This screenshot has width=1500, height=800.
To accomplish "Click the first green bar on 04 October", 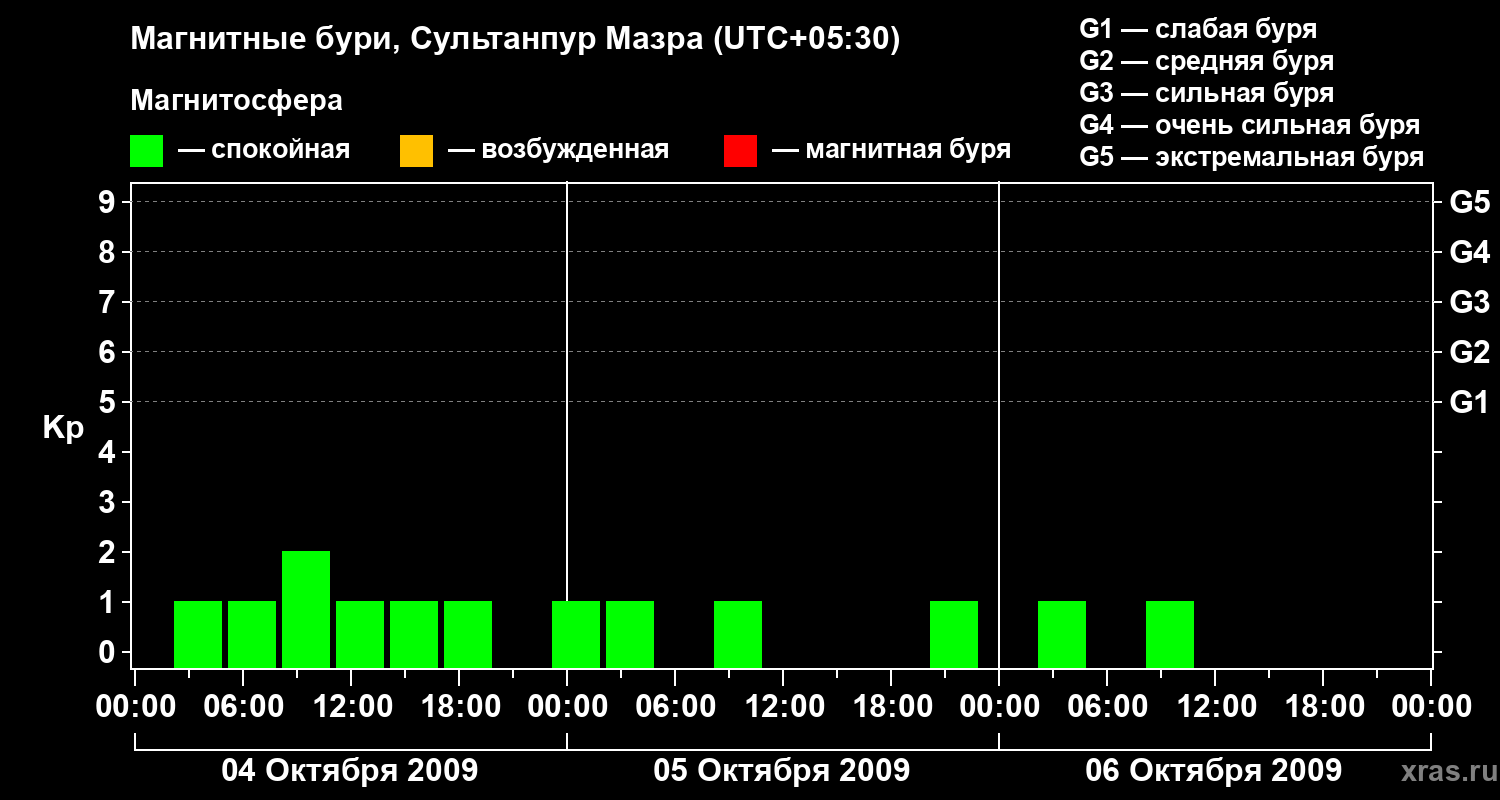I will (198, 633).
